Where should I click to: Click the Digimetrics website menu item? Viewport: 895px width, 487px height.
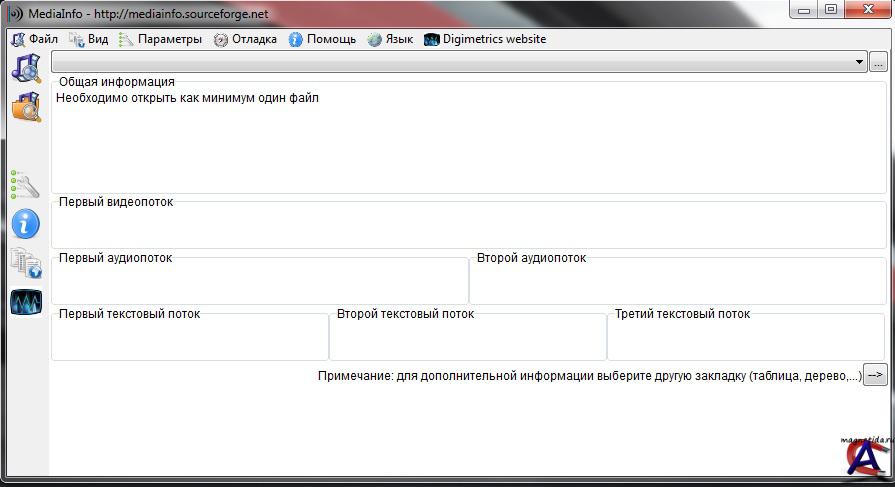tap(485, 40)
